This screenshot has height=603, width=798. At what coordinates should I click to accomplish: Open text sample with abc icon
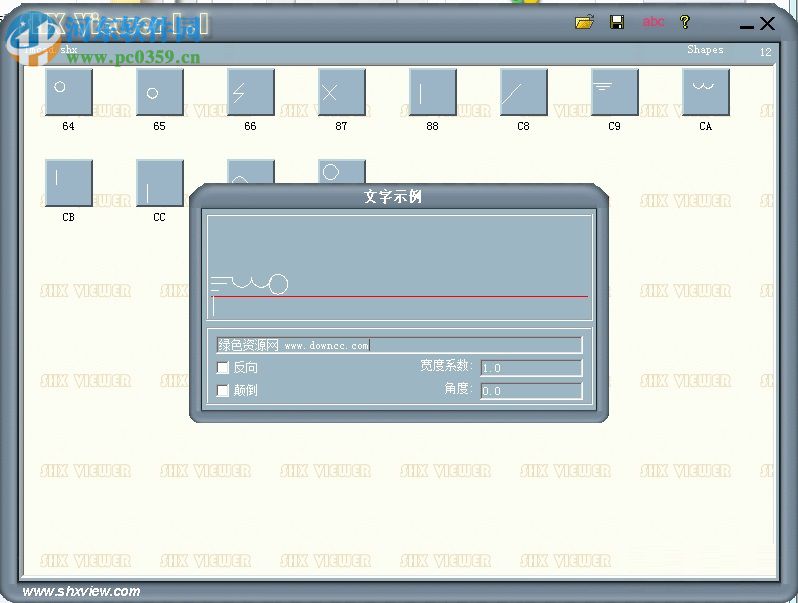click(652, 22)
